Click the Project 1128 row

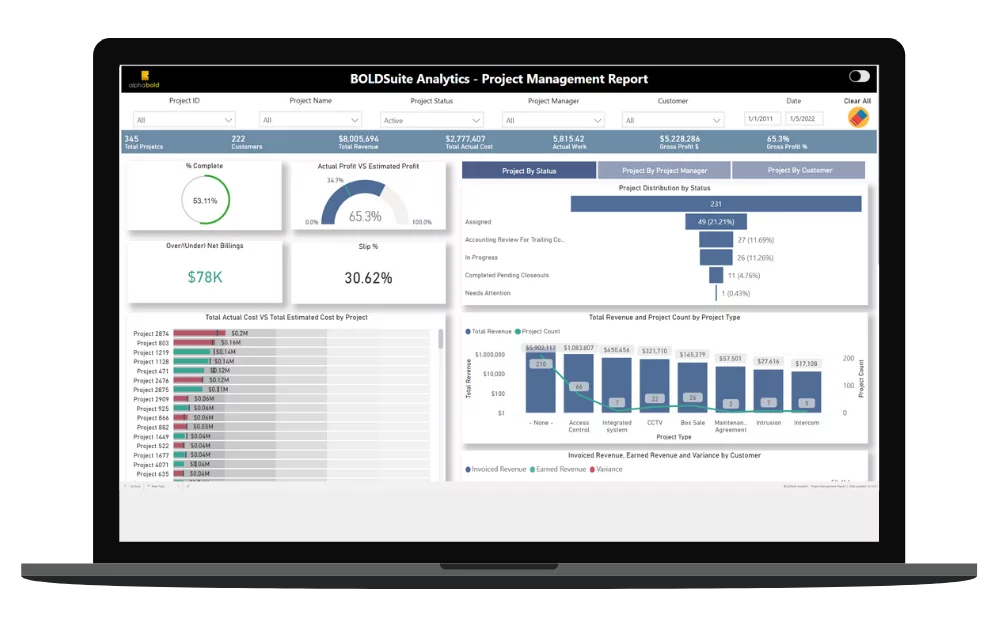pos(281,361)
